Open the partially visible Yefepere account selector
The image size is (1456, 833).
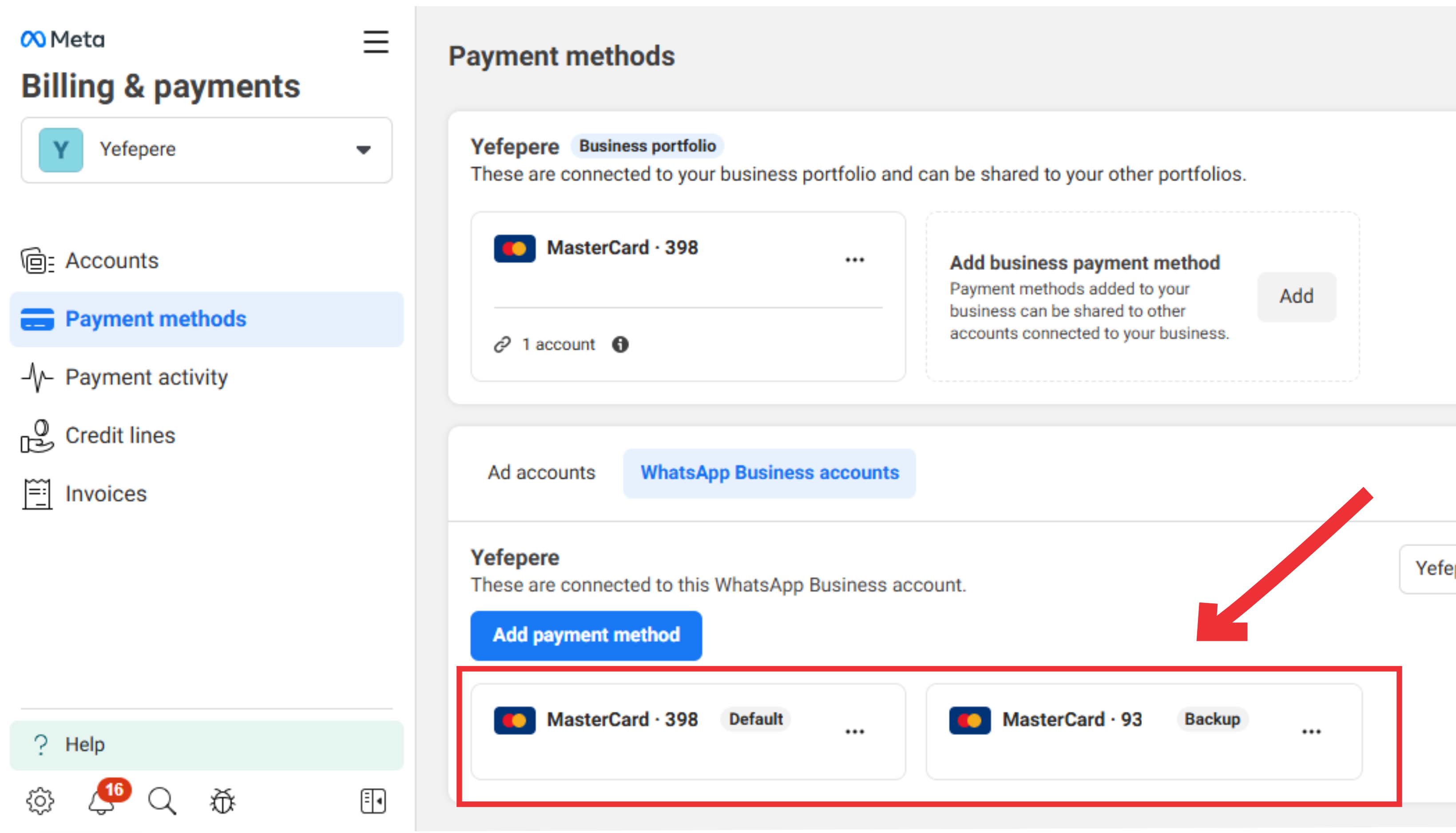(1428, 569)
